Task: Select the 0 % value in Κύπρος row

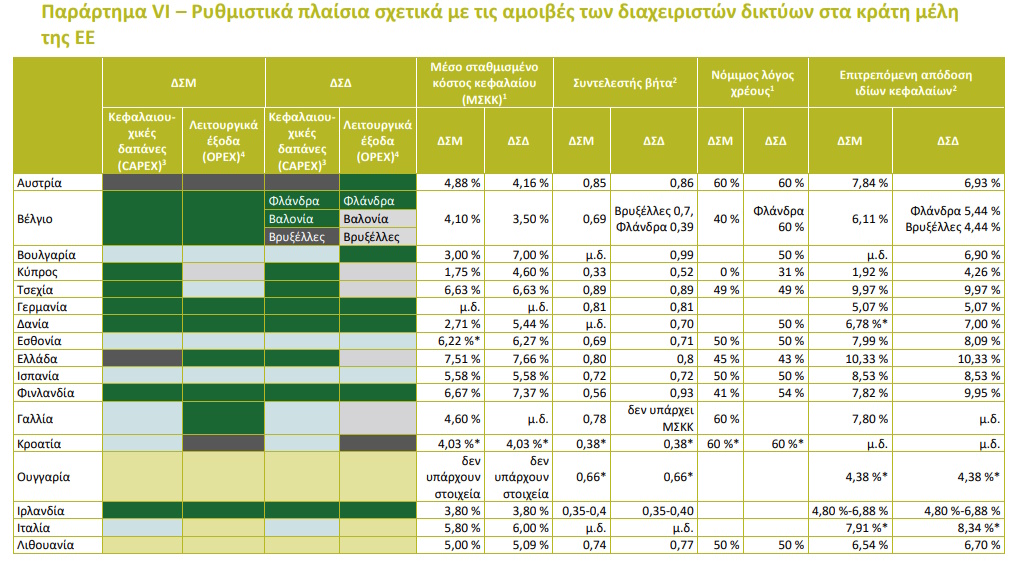Action: tap(724, 271)
